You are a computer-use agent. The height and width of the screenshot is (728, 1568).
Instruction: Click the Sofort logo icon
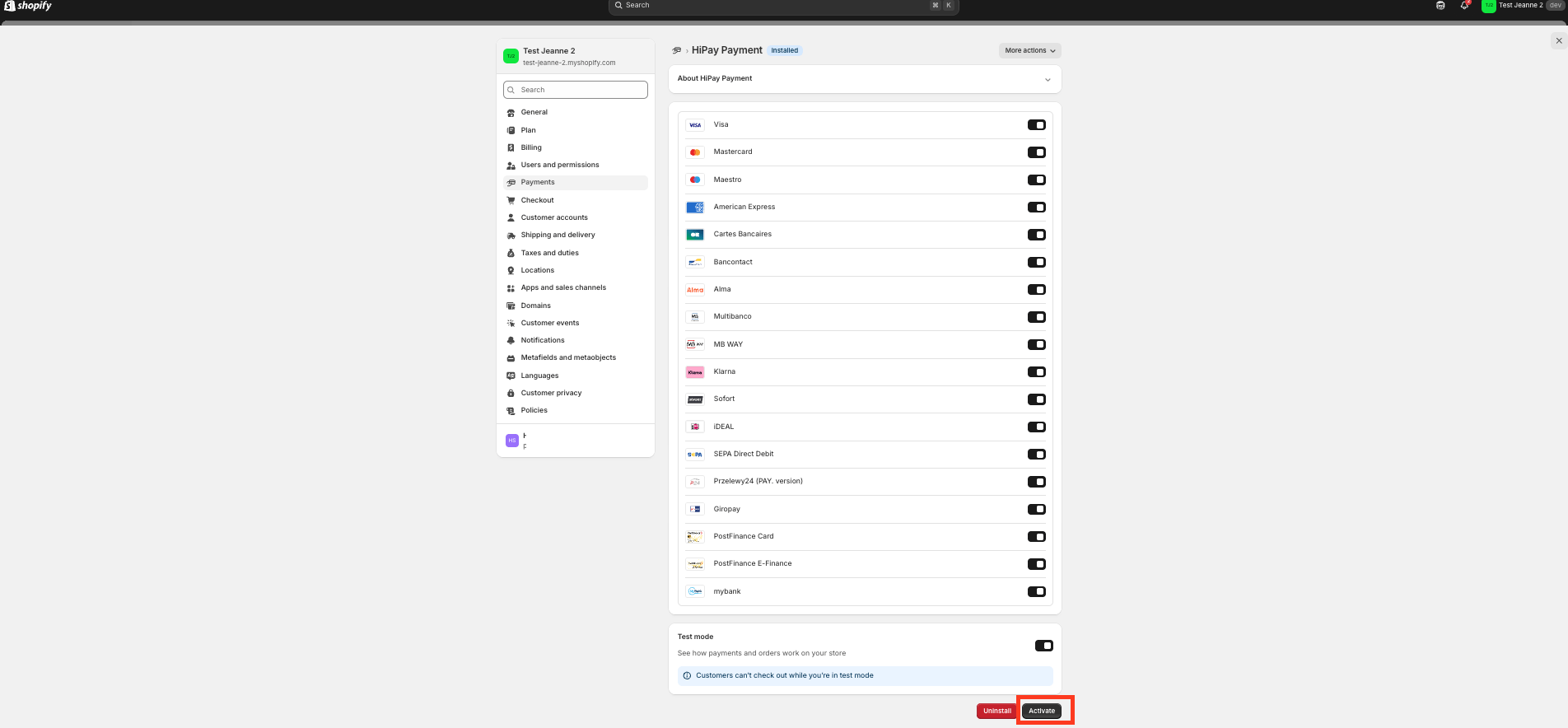(695, 399)
